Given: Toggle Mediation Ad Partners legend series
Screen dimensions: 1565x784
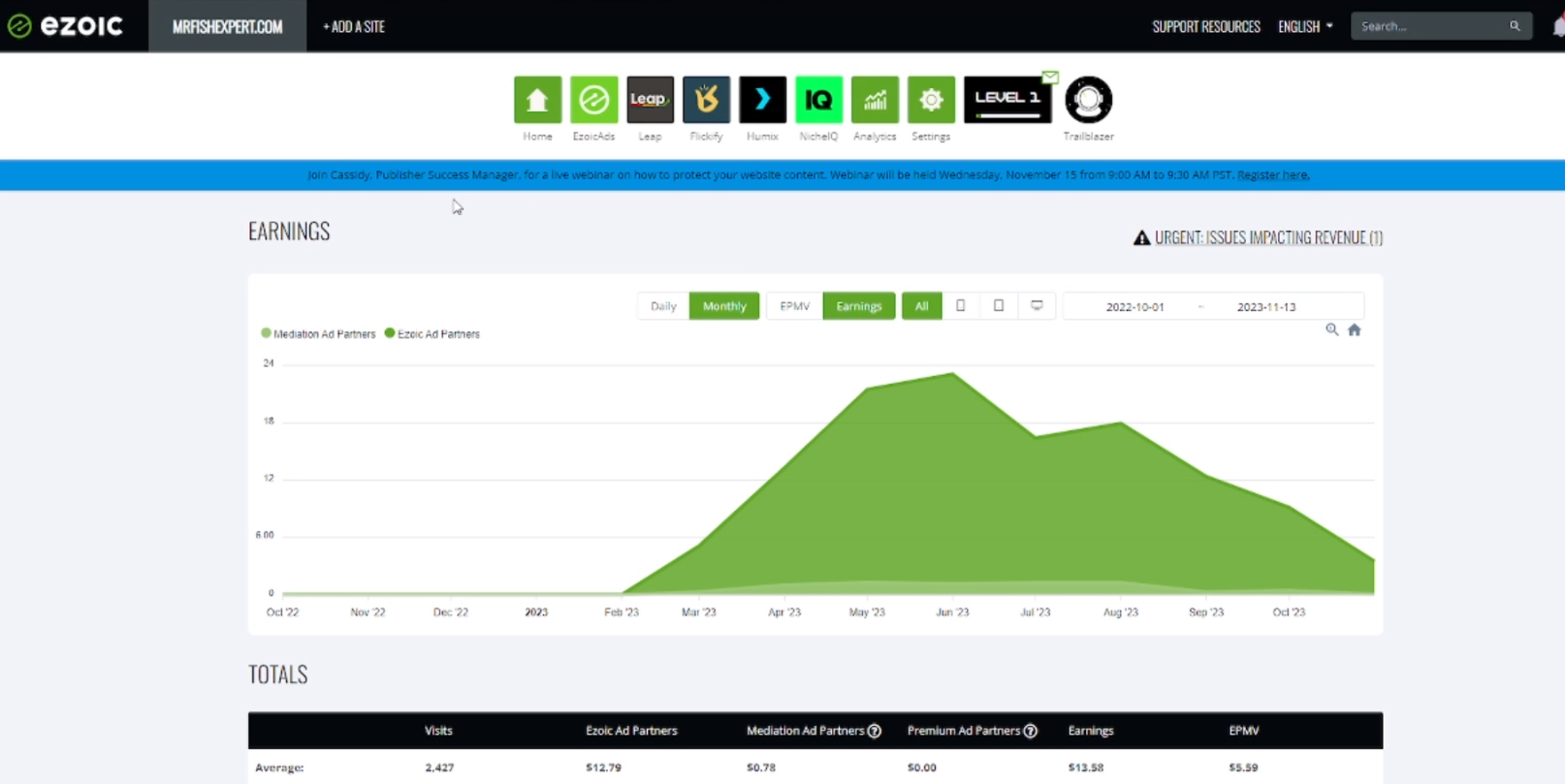Looking at the screenshot, I should point(318,333).
